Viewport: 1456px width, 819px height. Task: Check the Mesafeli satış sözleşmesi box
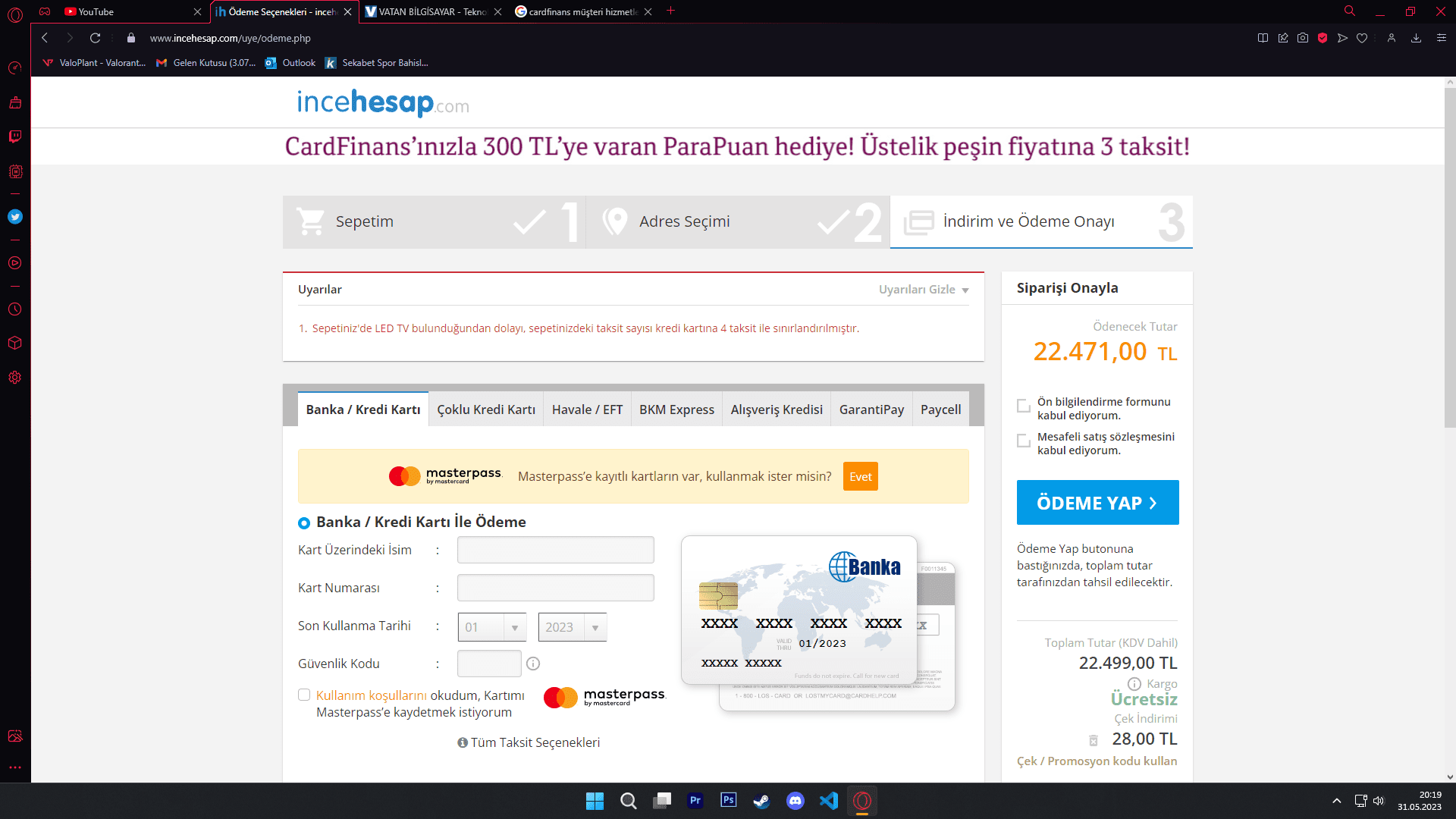pyautogui.click(x=1024, y=441)
